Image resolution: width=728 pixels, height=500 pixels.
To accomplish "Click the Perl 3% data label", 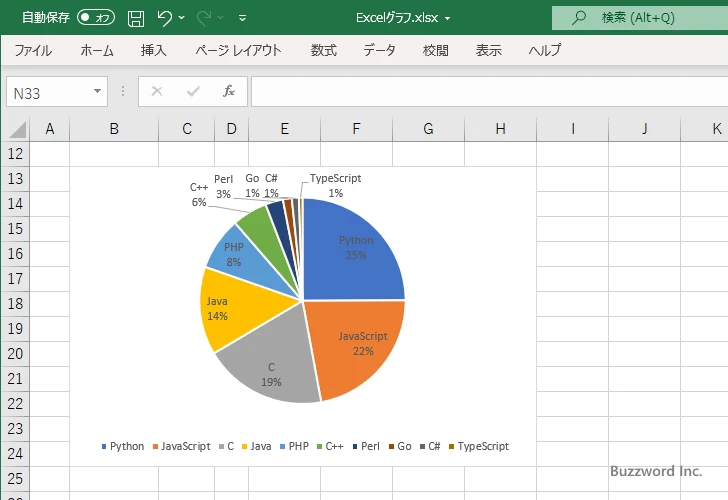I will tap(223, 186).
